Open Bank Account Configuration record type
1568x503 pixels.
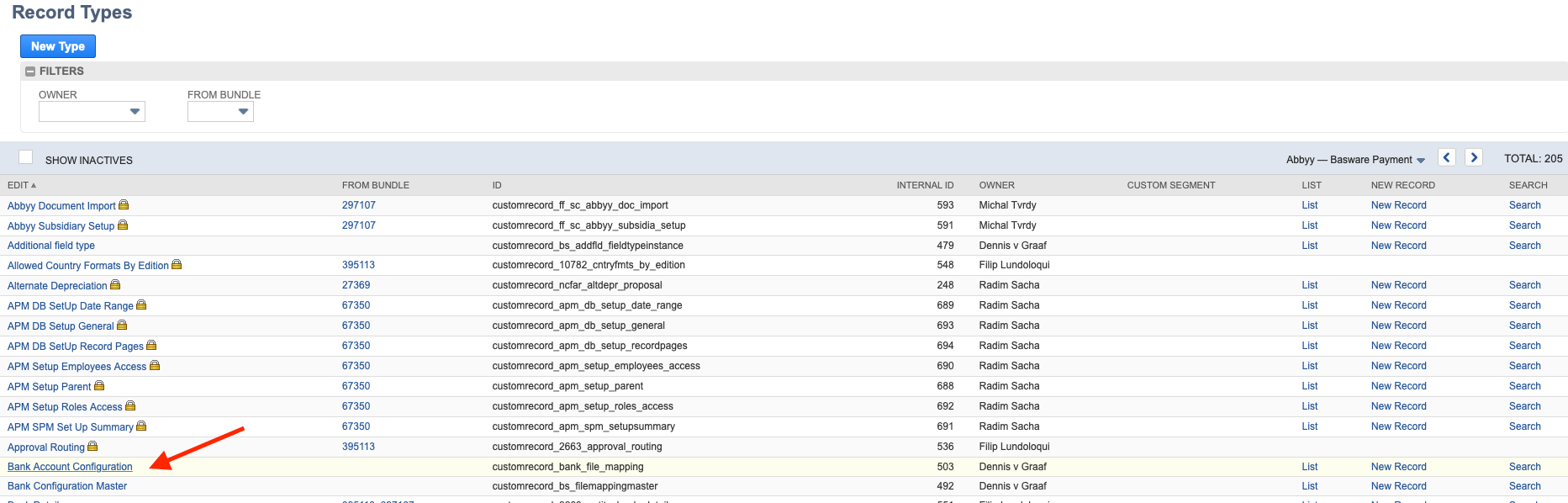tap(70, 467)
